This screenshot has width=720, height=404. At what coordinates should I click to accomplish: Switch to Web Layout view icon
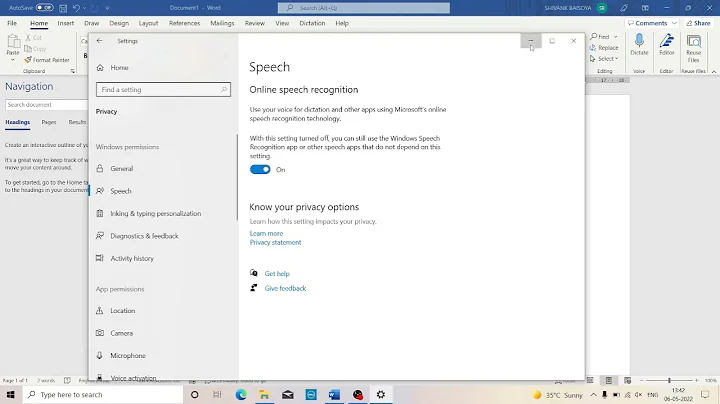[x=627, y=380]
